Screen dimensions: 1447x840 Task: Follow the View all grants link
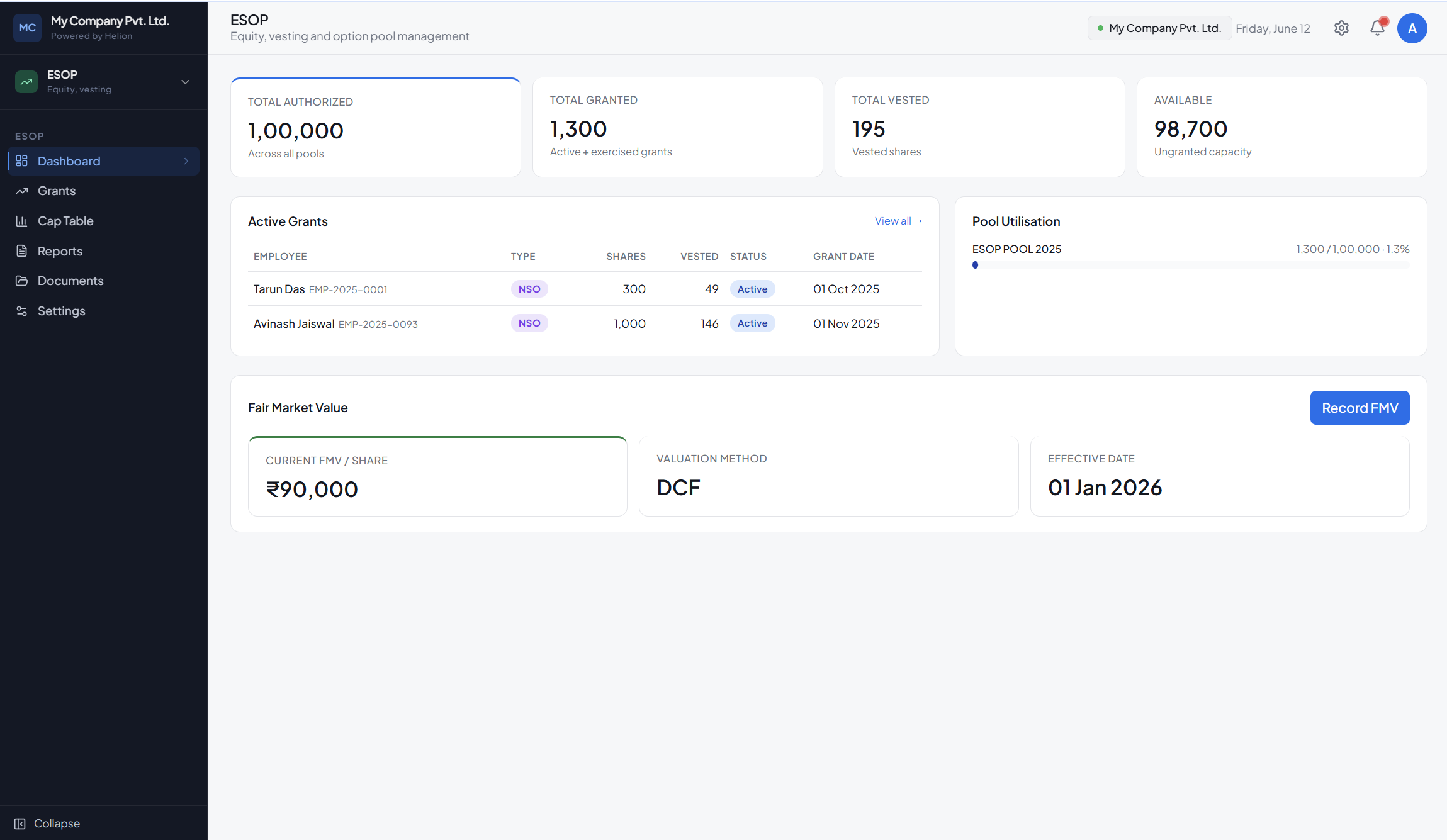[898, 221]
